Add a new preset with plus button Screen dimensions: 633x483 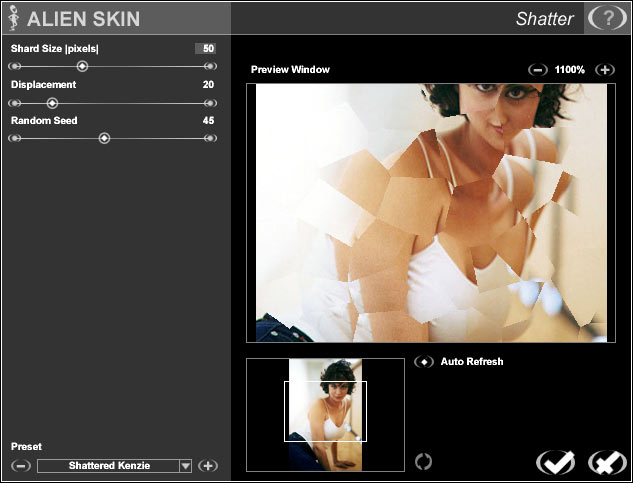point(208,466)
